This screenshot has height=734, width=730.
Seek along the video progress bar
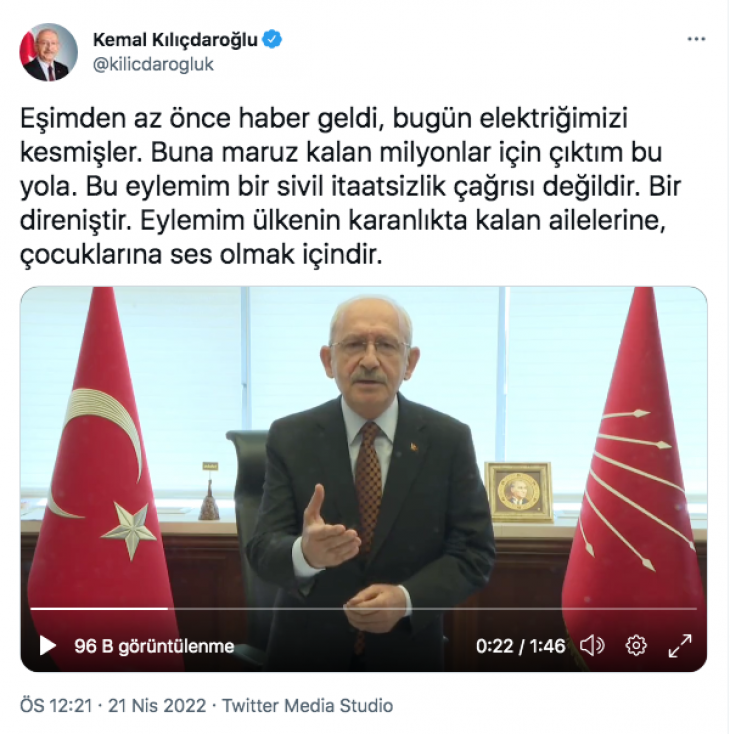[x=363, y=609]
